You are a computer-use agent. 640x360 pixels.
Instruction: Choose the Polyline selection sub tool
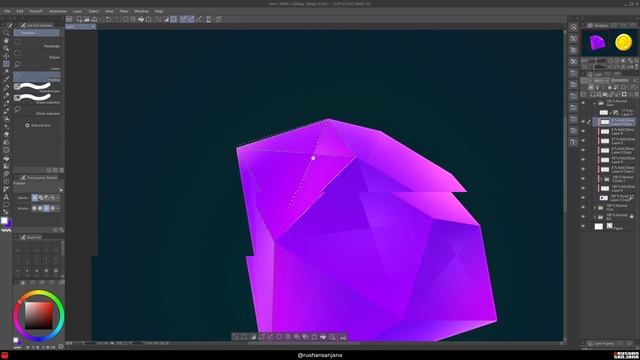[x=37, y=76]
